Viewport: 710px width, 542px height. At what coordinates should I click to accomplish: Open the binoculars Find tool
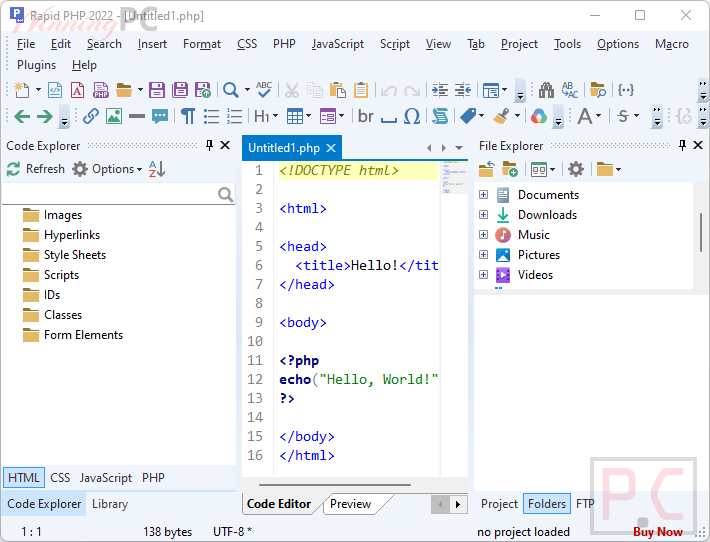pyautogui.click(x=546, y=90)
